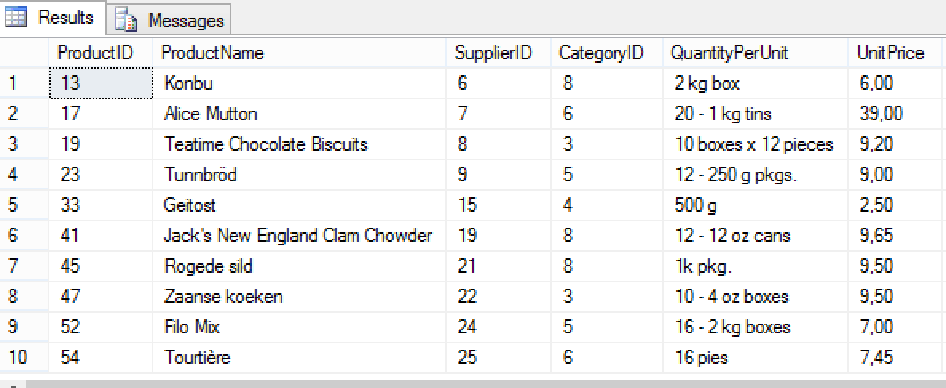Select the top-left corner select-all cell
This screenshot has height=388, width=946.
24,53
